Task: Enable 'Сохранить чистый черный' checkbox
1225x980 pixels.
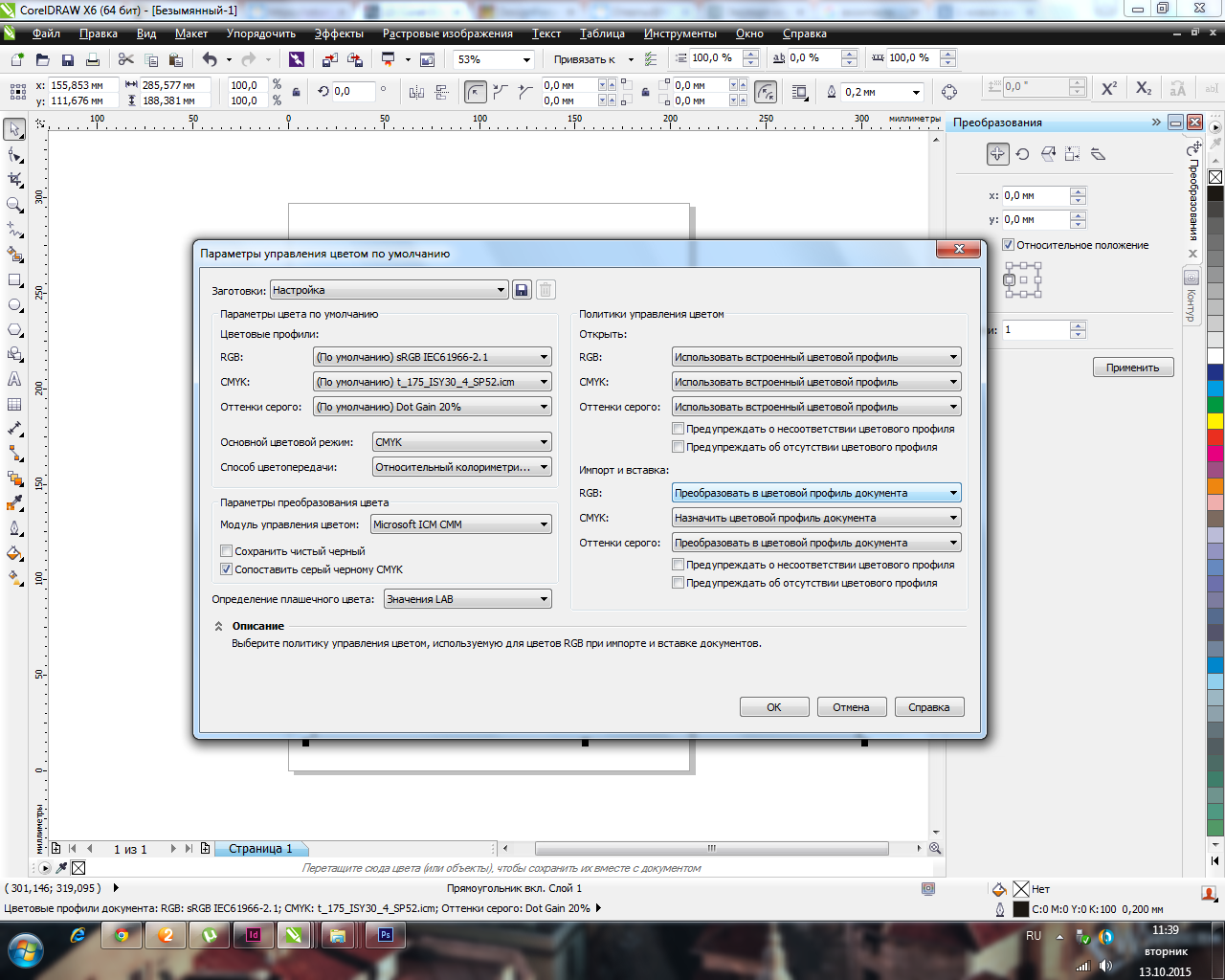Action: pos(226,551)
